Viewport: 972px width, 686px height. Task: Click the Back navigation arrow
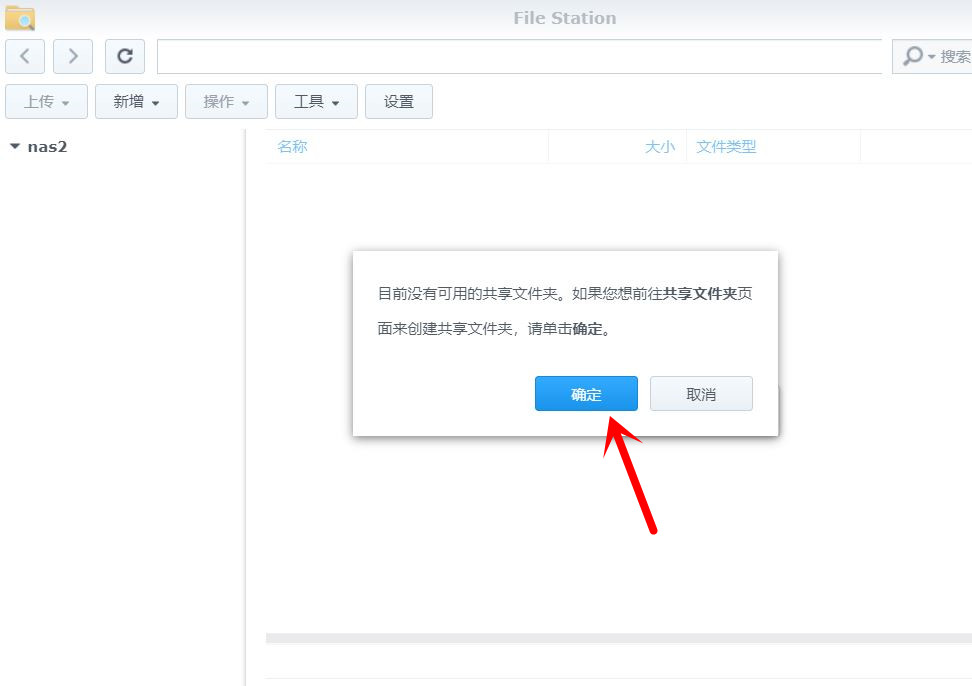tap(24, 56)
